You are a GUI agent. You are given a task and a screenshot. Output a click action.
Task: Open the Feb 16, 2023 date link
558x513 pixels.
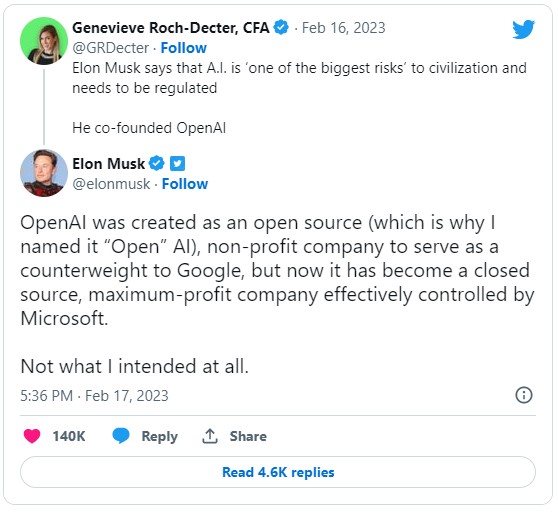[x=344, y=28]
